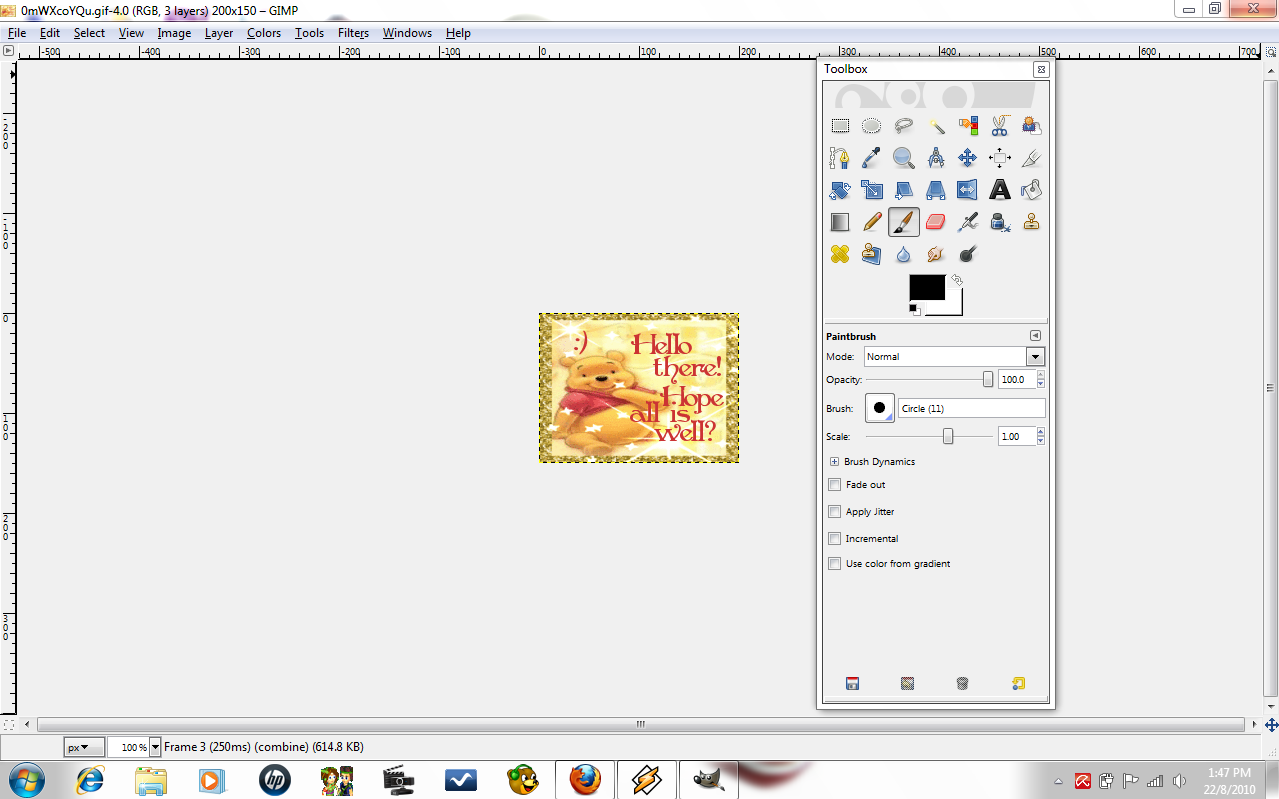
Task: Select the Alignment tool
Action: [x=1000, y=158]
